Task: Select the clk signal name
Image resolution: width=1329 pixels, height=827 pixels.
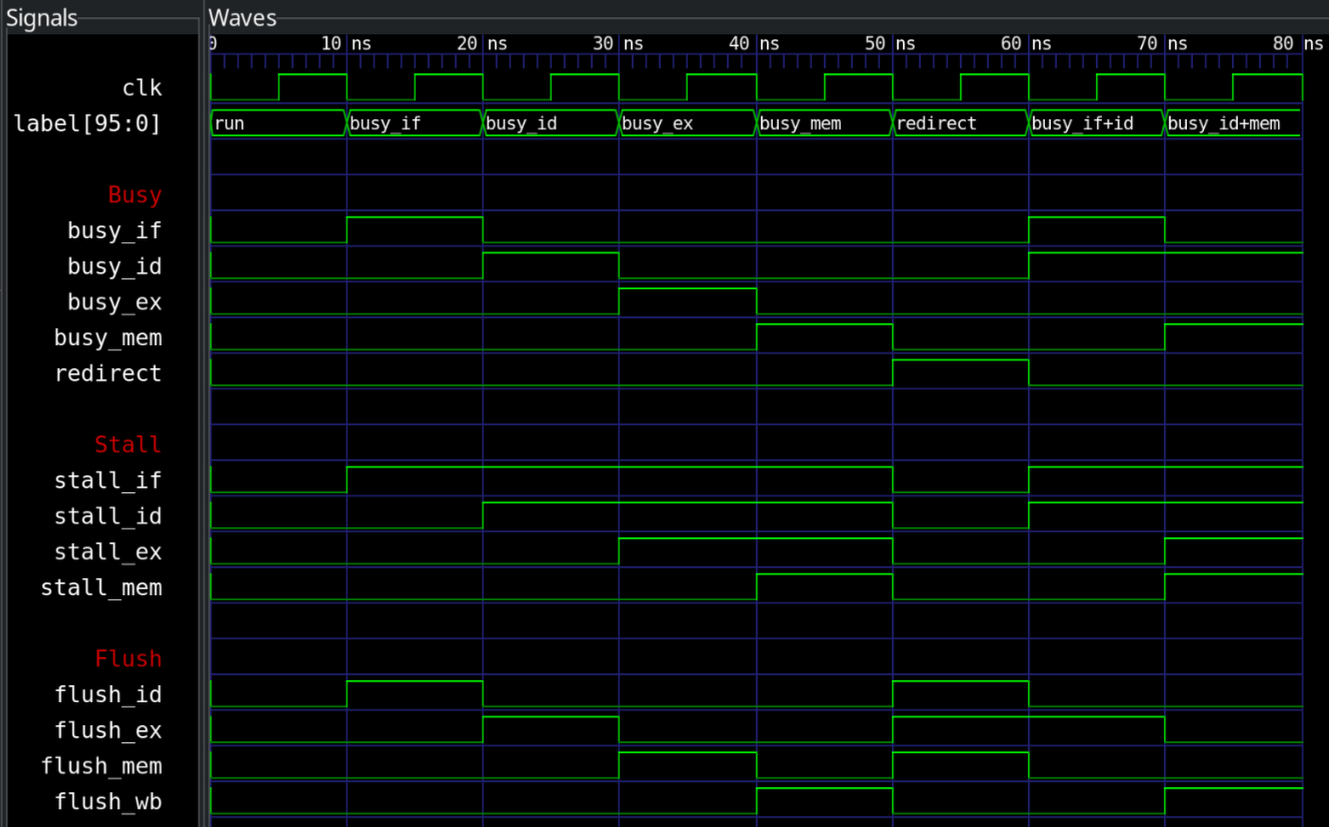Action: [x=141, y=88]
